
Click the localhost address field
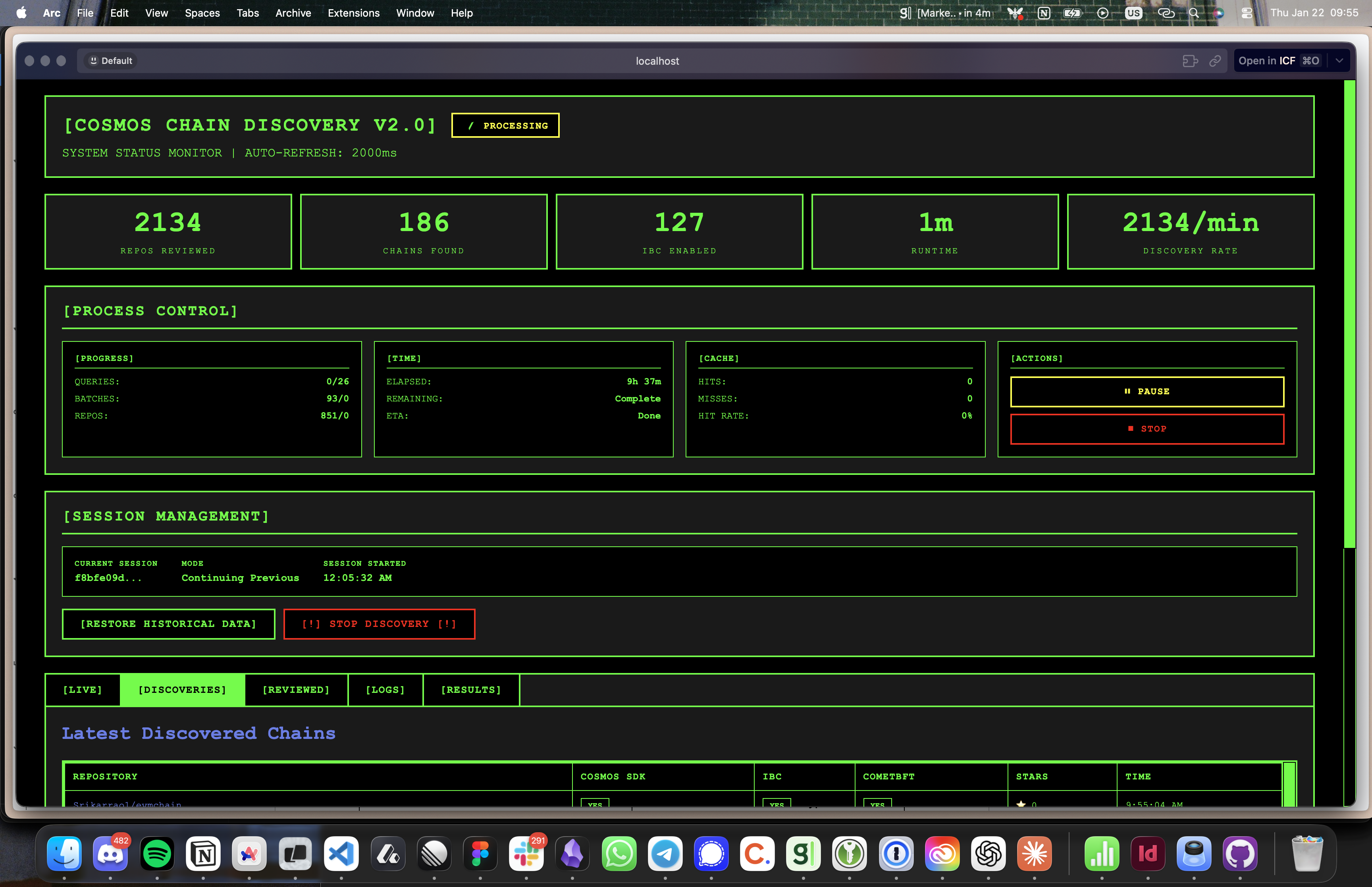[x=657, y=61]
